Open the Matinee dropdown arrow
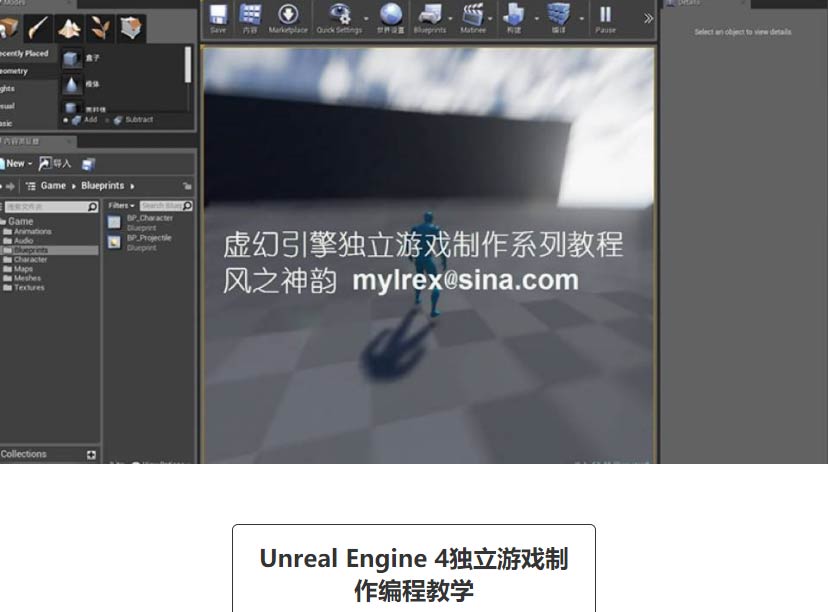This screenshot has width=828, height=612. pyautogui.click(x=491, y=19)
